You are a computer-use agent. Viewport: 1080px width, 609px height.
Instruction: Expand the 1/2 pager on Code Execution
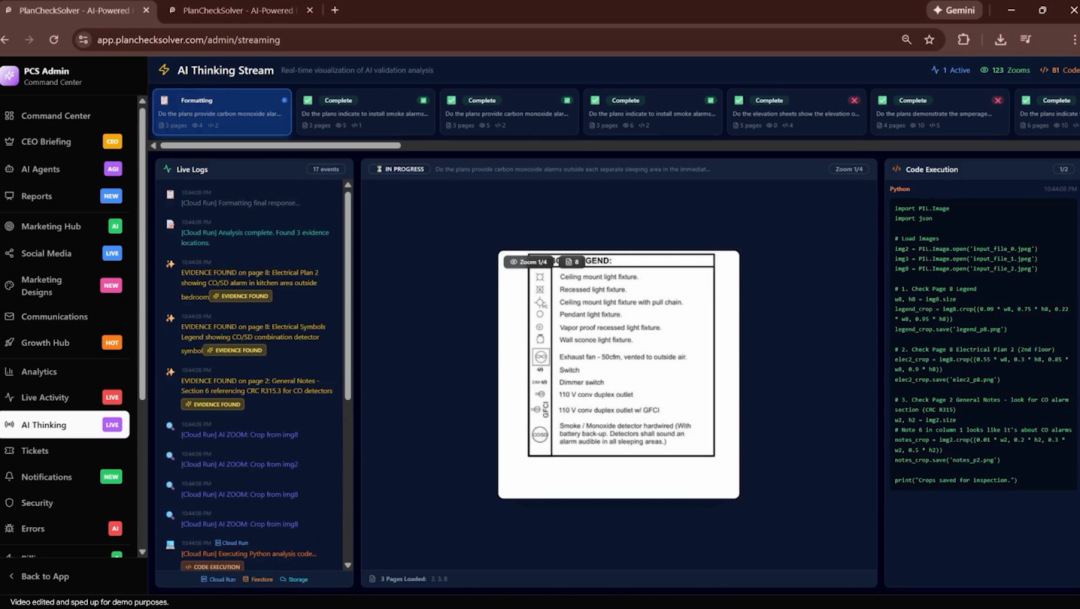pos(1064,168)
